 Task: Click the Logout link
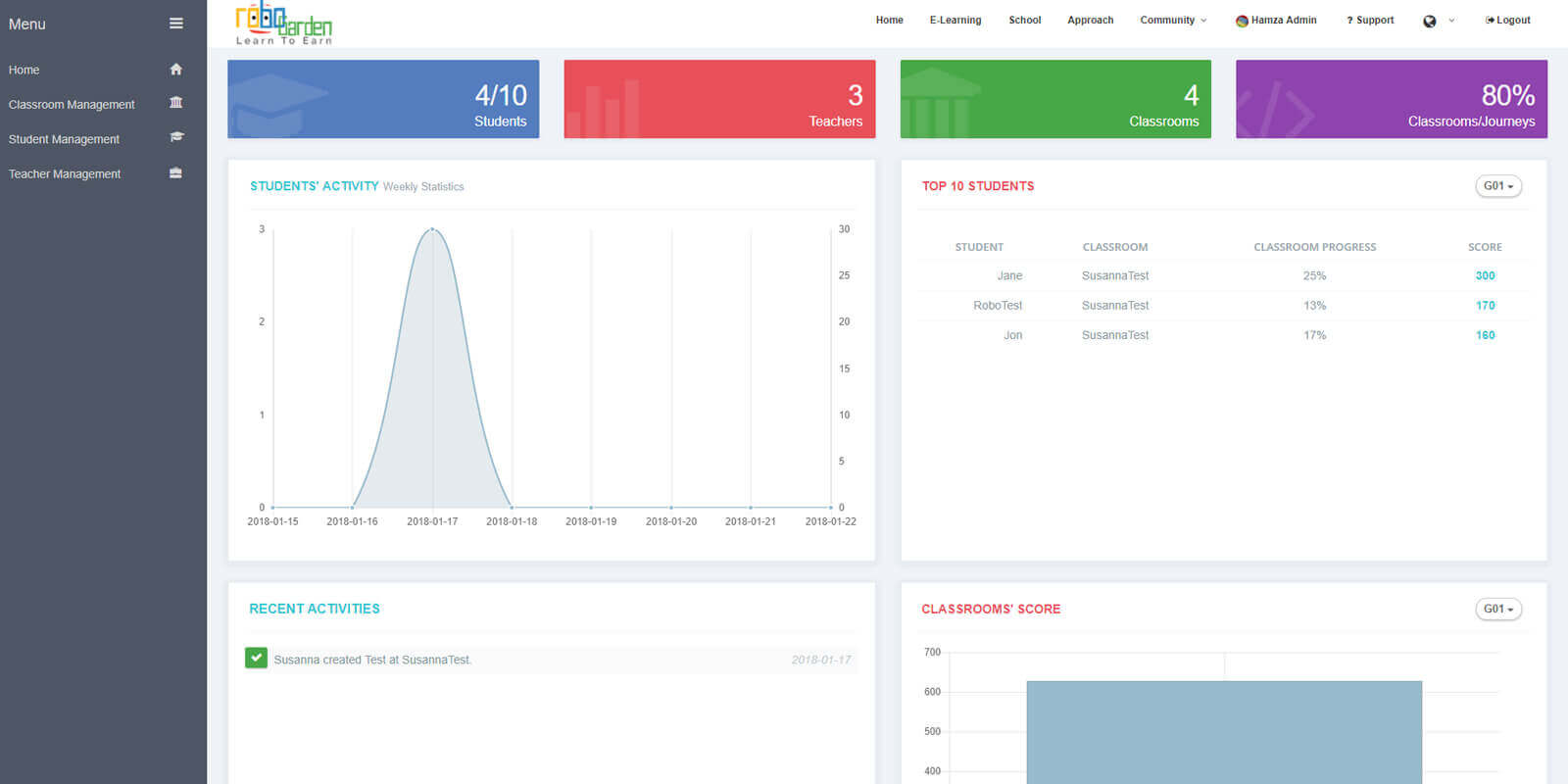pos(1508,20)
